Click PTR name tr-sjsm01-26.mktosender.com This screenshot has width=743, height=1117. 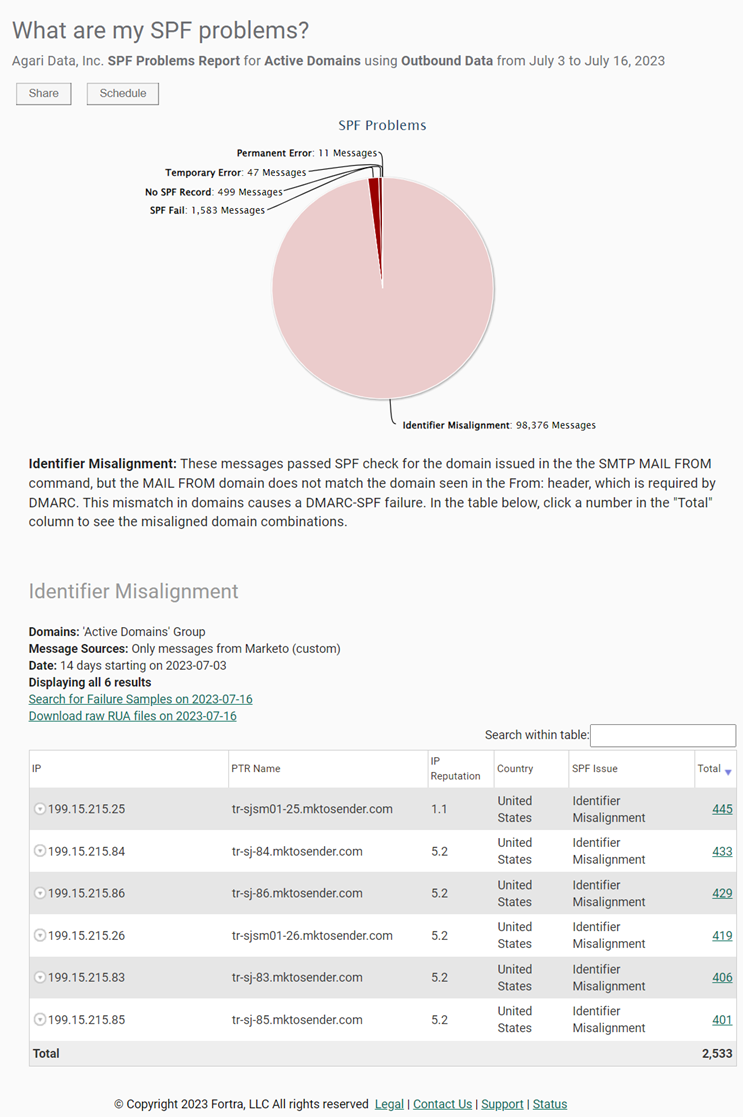312,935
